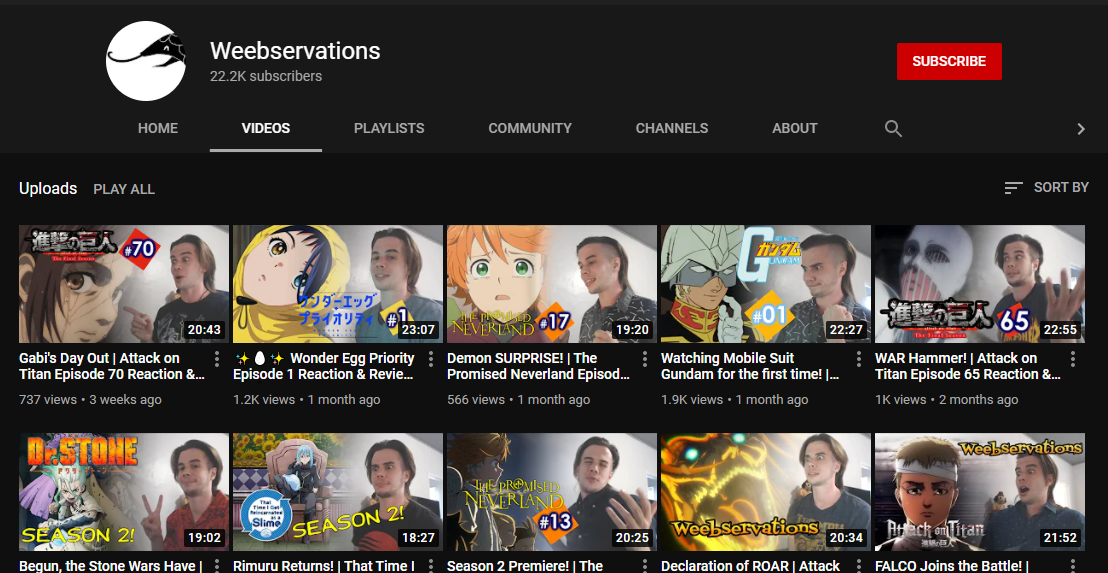Screen dimensions: 1108x573
Task: Click the right chevron to show more tabs
Action: [x=1080, y=129]
